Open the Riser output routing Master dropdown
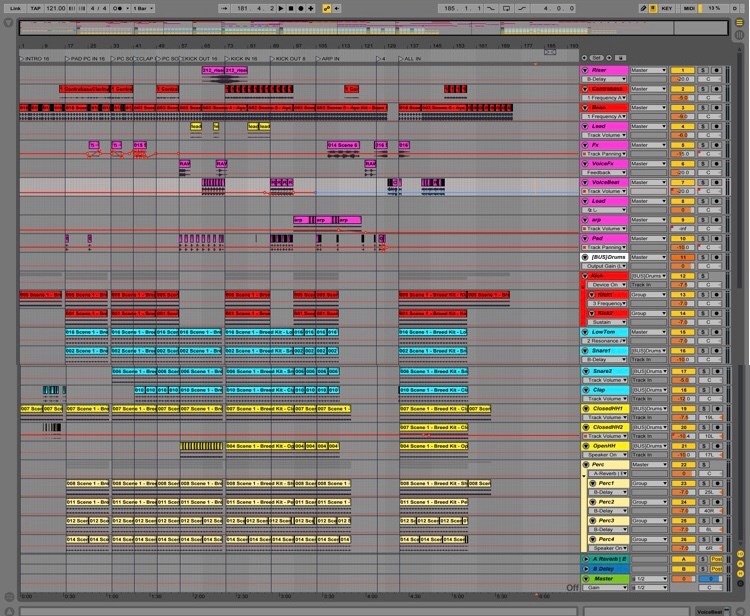 click(x=648, y=70)
